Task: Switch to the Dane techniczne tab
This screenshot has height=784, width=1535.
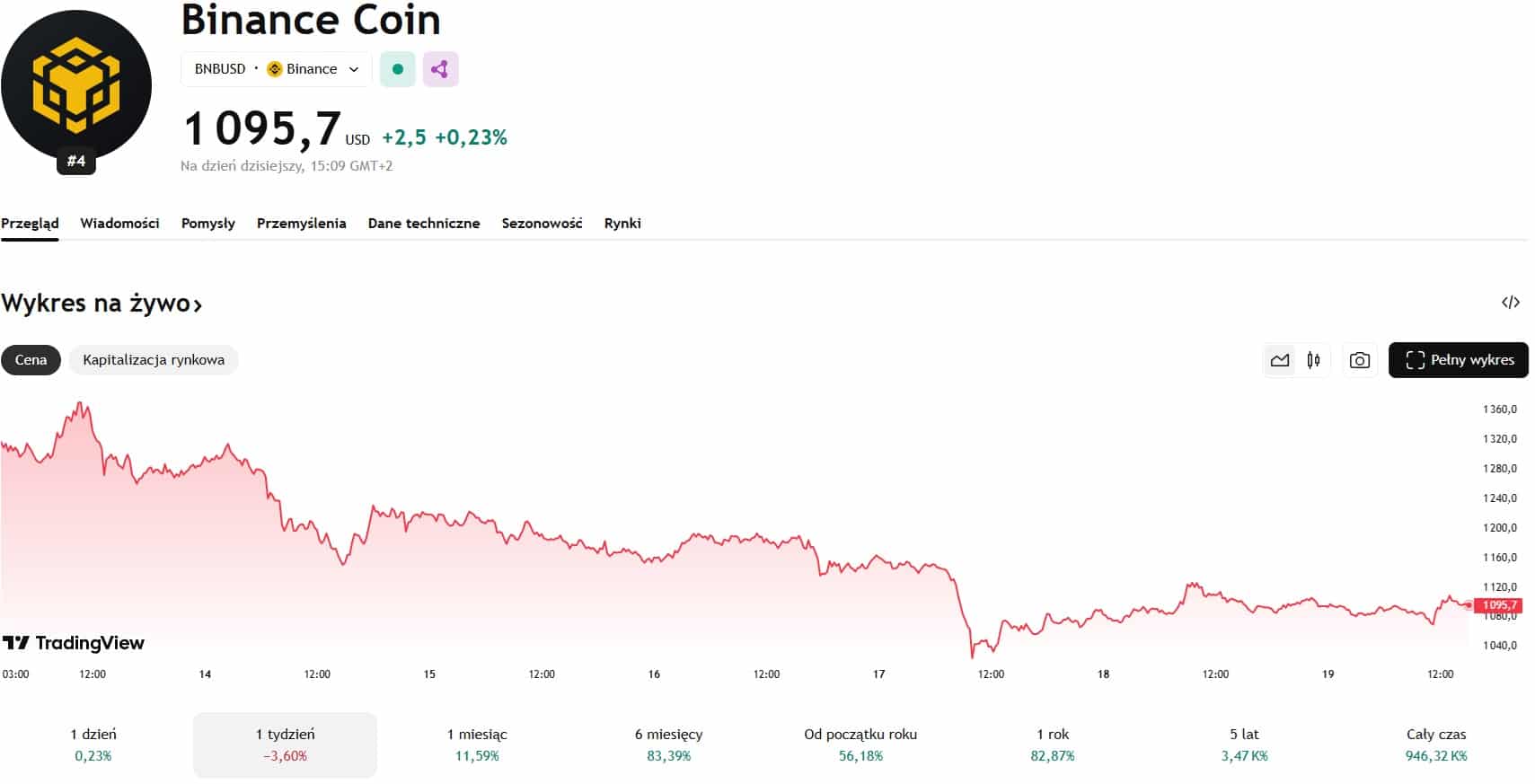Action: [424, 224]
